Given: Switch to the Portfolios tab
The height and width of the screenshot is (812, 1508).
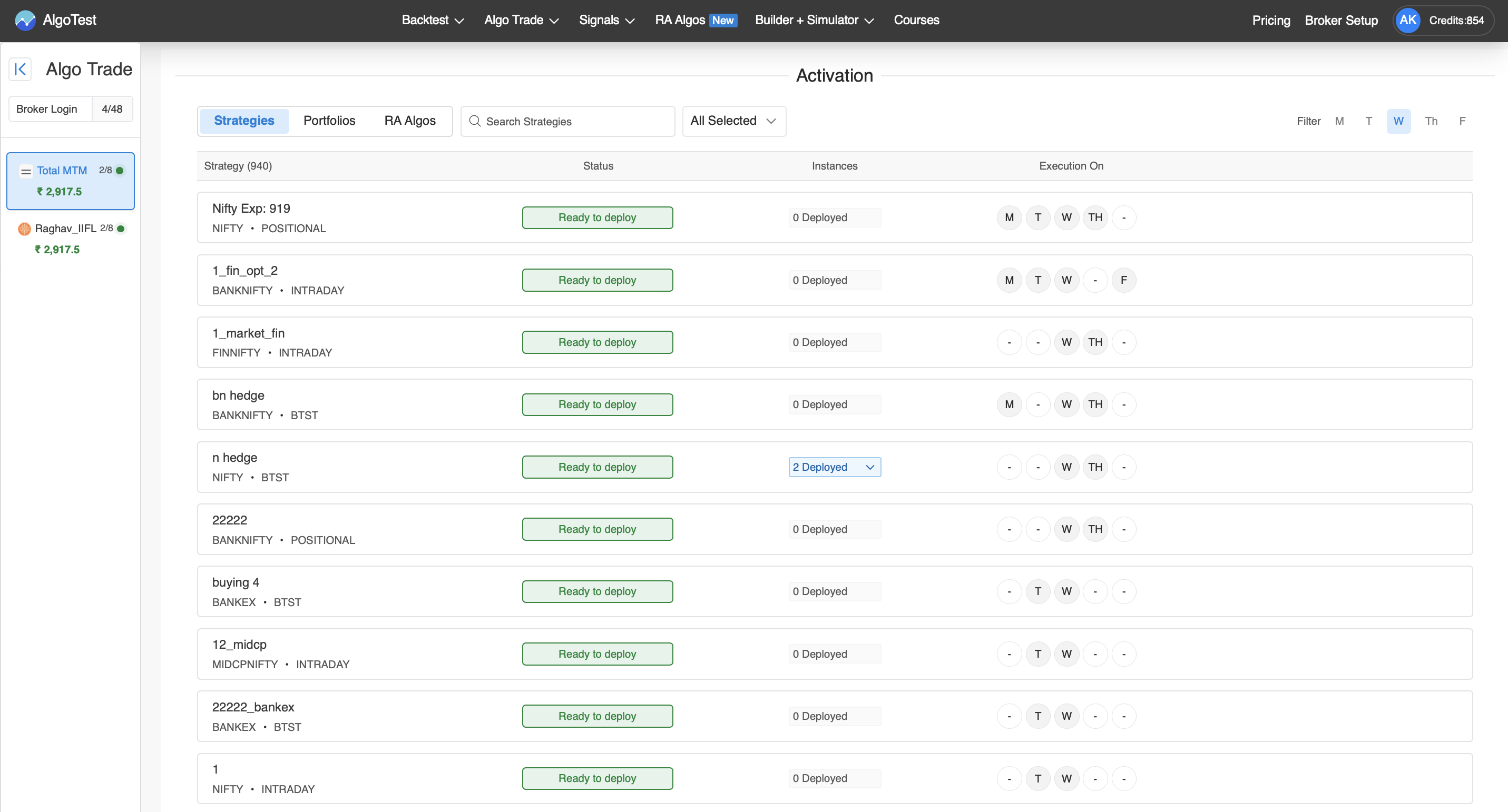Looking at the screenshot, I should point(329,121).
